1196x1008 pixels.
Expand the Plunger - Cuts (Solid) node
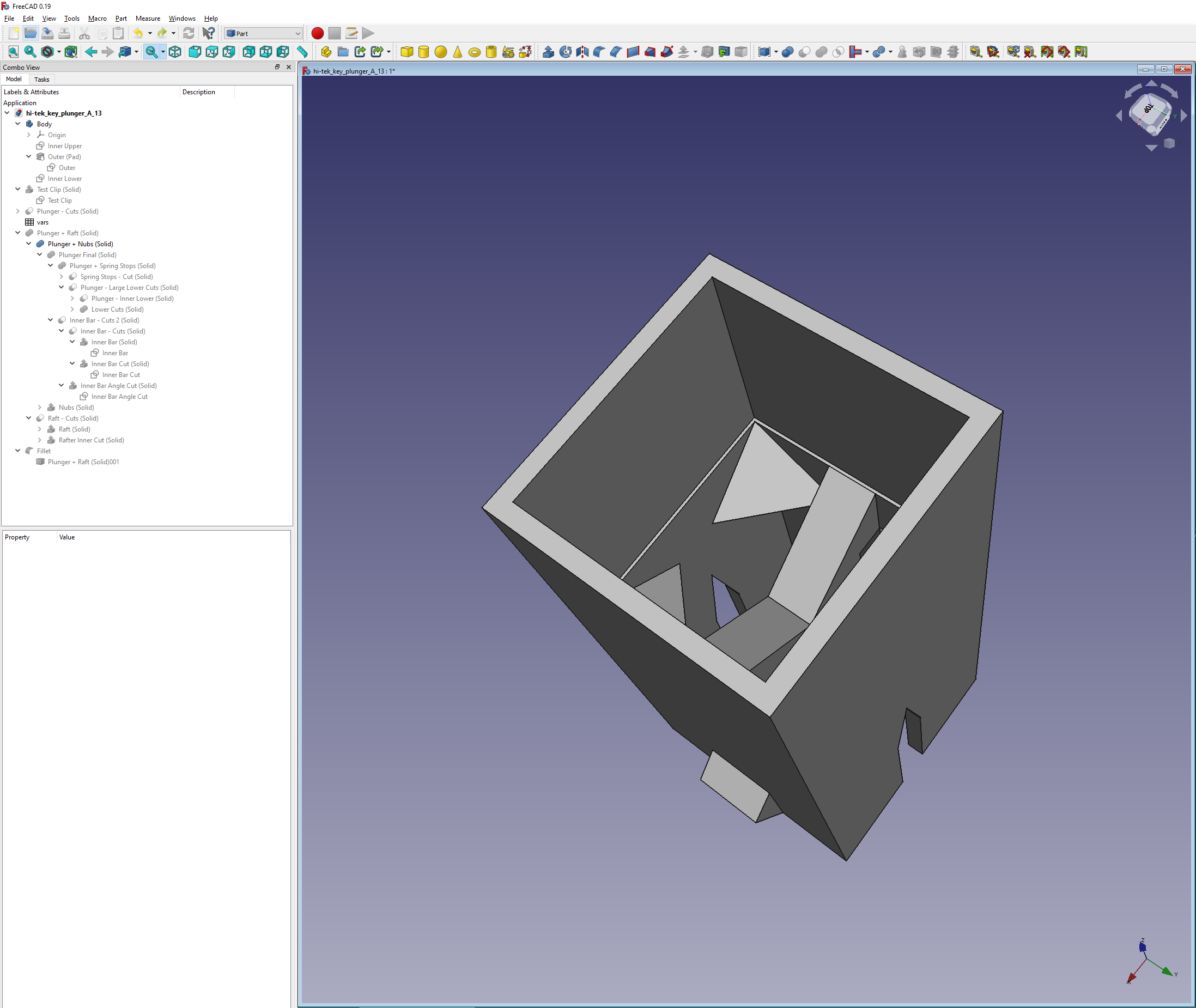(18, 211)
